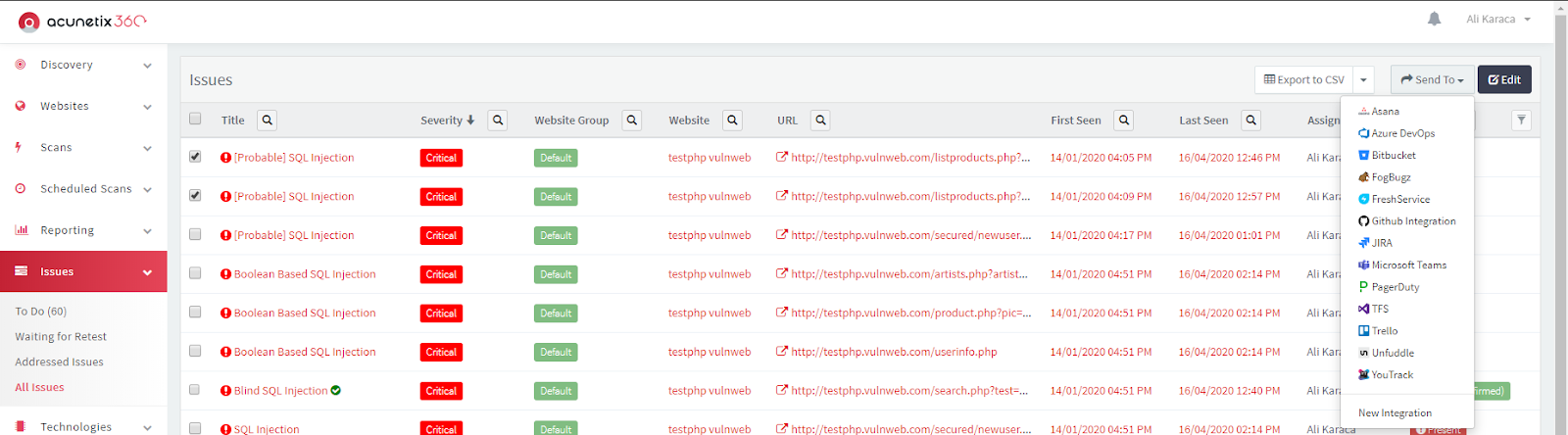Click the Microsoft Teams integration icon
This screenshot has width=1568, height=435.
(1364, 265)
